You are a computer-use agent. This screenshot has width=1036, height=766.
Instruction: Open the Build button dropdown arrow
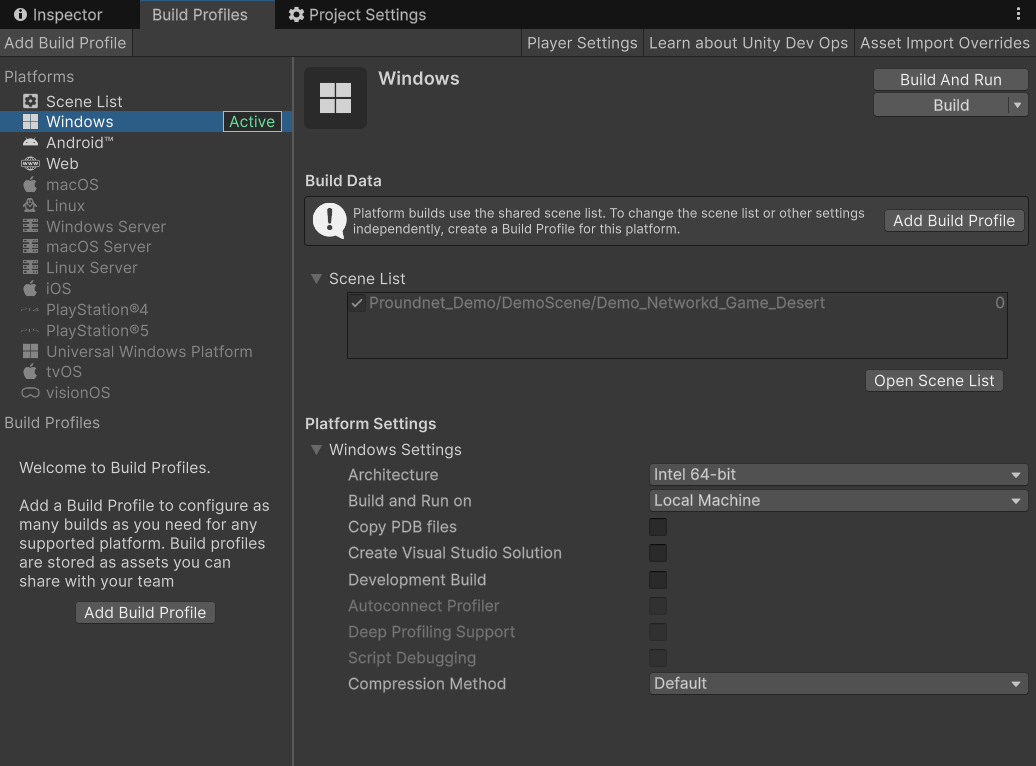[x=1018, y=105]
